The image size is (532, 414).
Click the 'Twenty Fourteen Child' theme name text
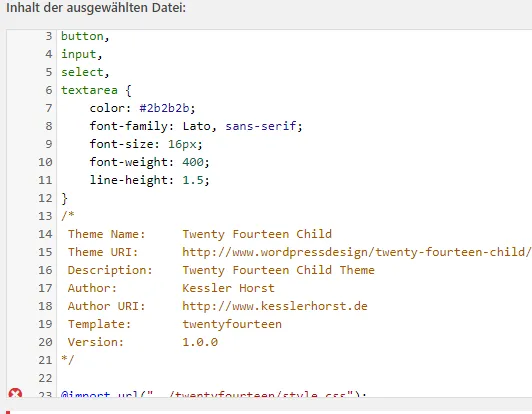tap(257, 234)
